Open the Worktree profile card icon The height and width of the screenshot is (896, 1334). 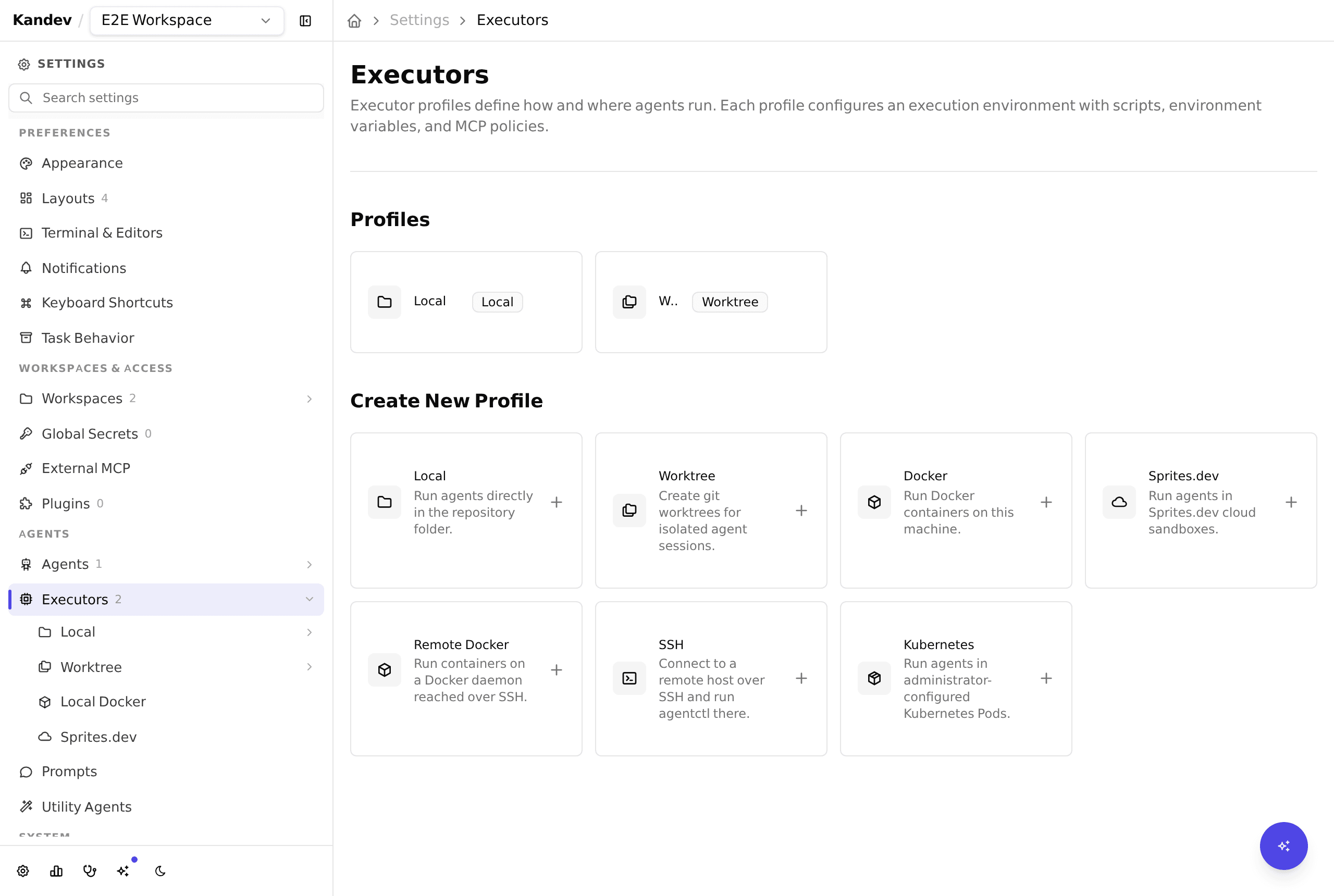tap(629, 302)
